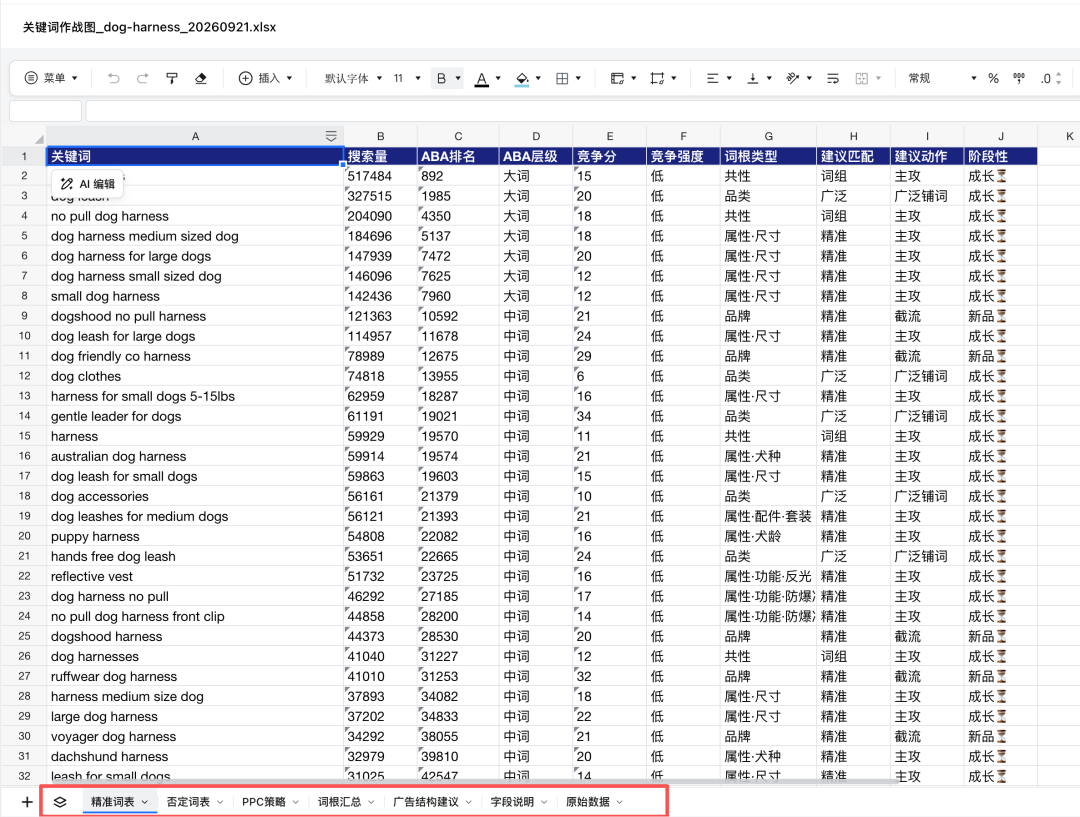Apply the font color A icon

click(481, 79)
